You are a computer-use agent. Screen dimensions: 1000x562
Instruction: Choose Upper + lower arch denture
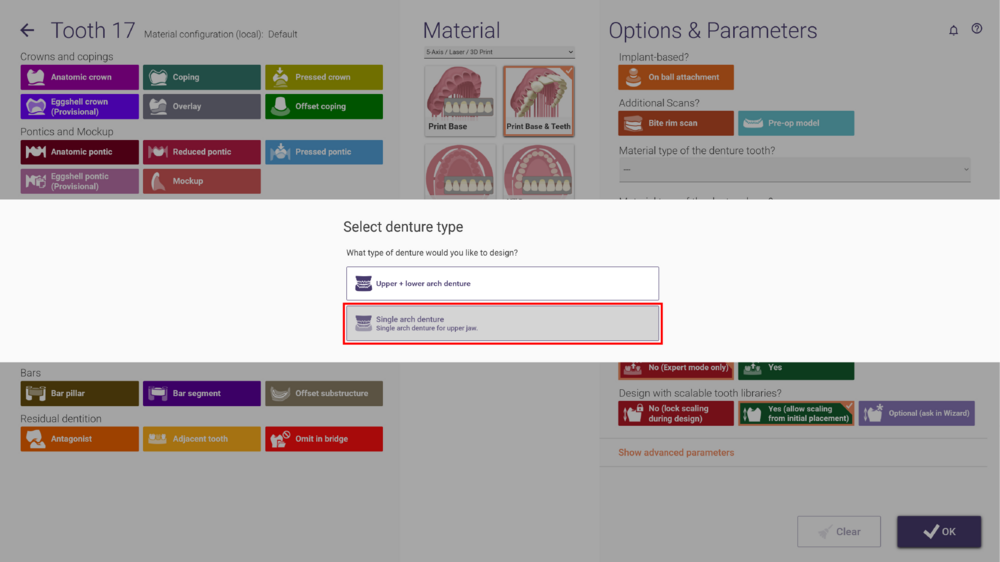[503, 283]
